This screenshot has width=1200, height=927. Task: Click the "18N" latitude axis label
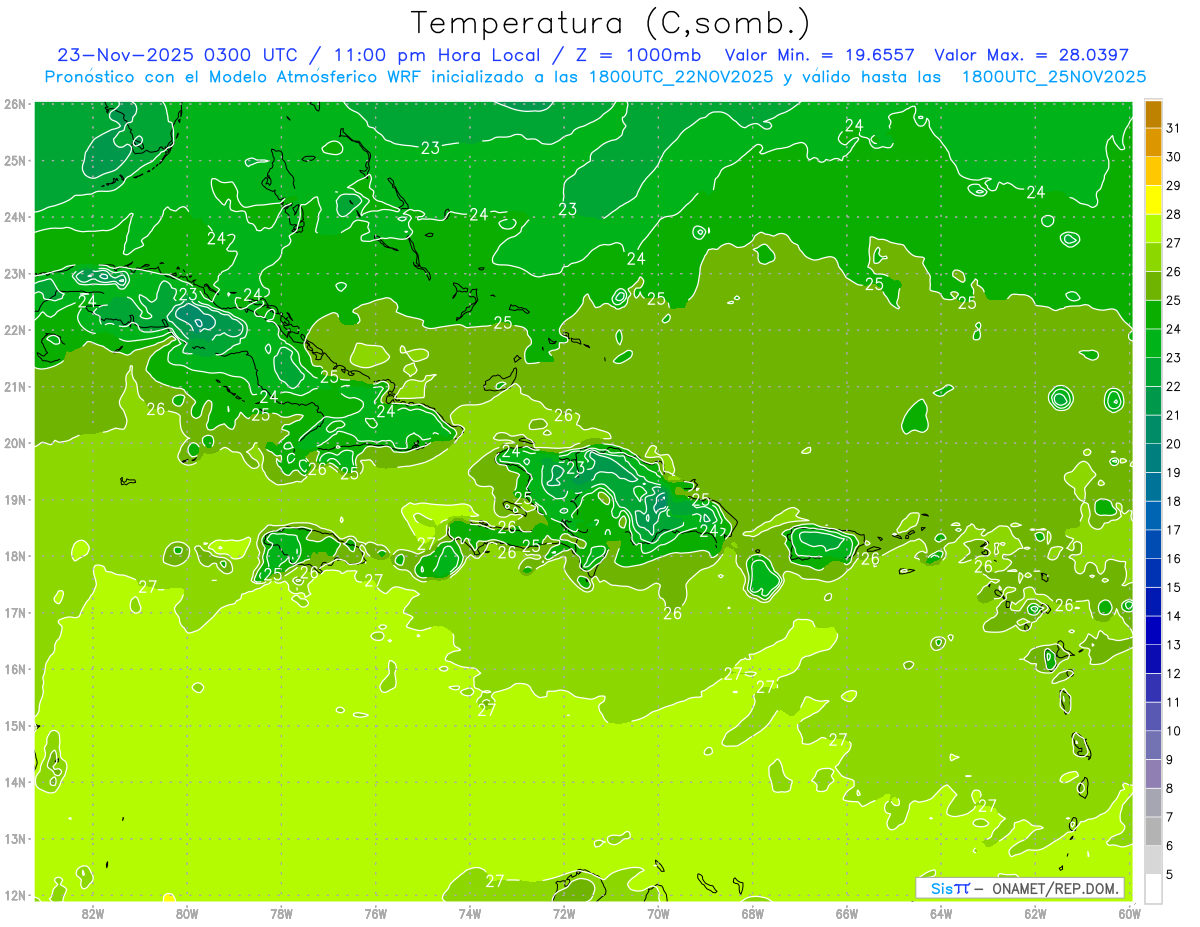point(15,556)
